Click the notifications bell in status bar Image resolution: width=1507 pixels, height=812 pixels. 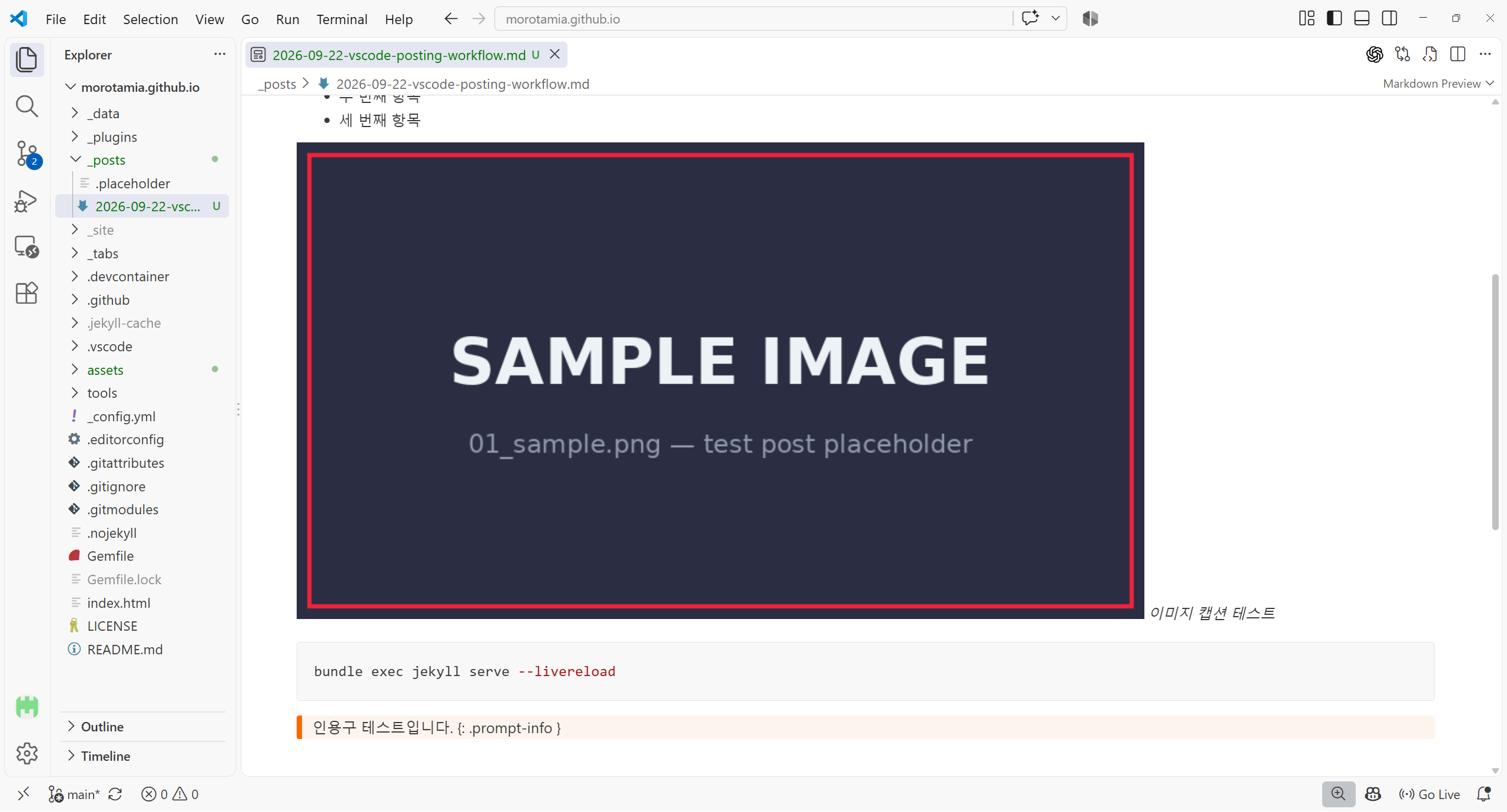1483,794
